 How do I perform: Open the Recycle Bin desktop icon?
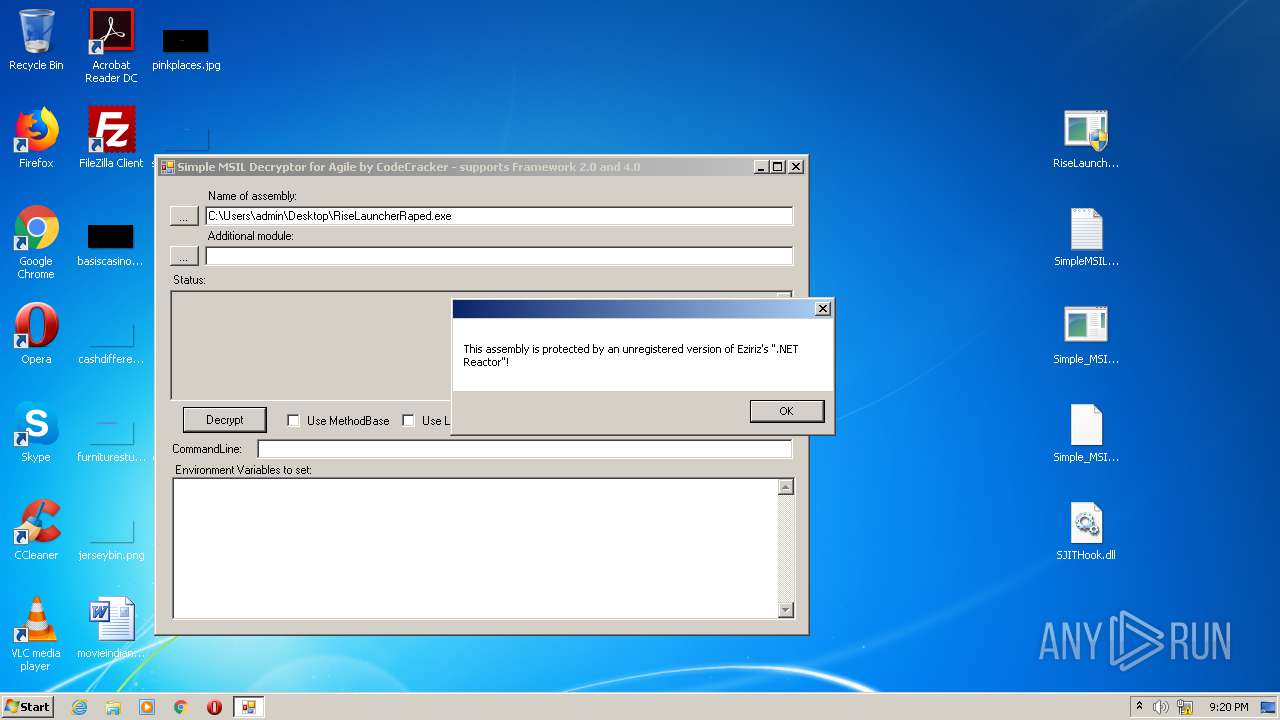tap(36, 40)
